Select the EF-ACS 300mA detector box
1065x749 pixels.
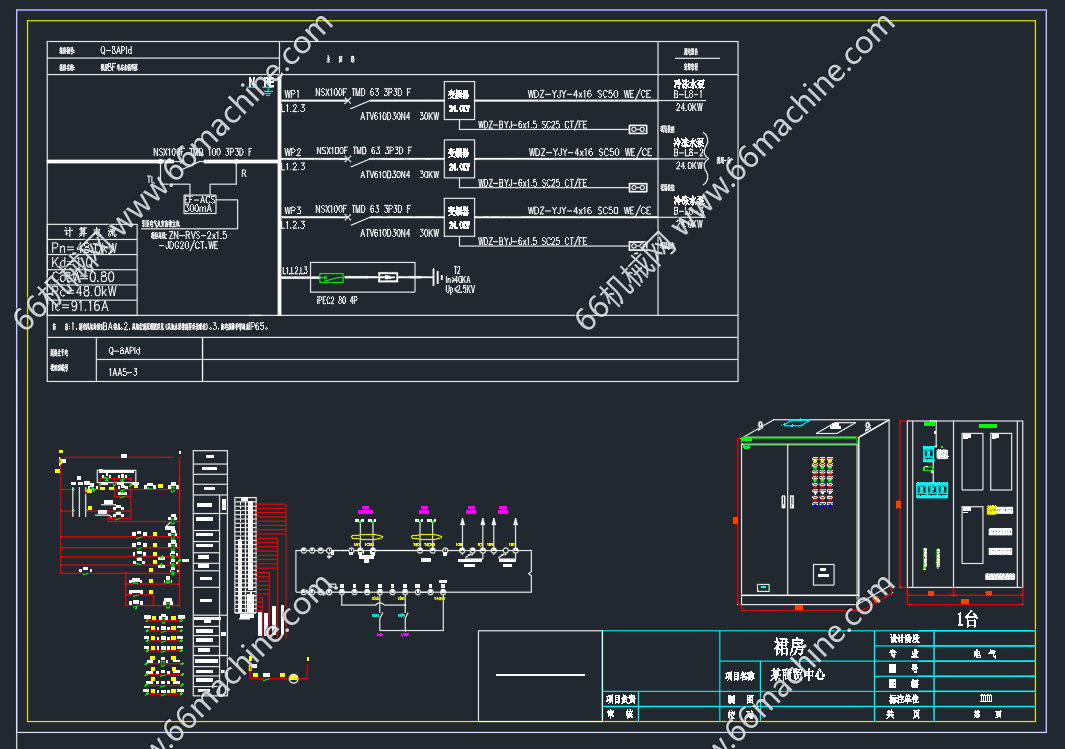[199, 204]
